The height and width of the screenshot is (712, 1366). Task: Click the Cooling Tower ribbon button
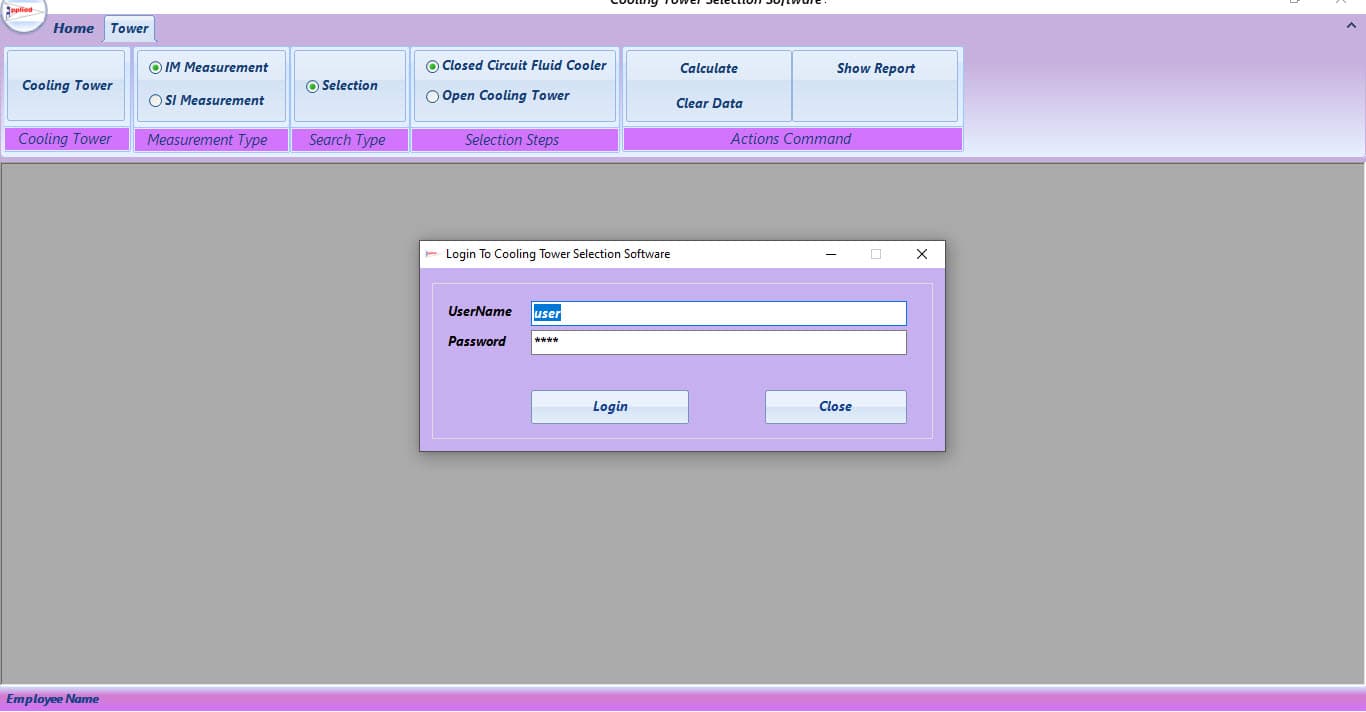coord(67,86)
